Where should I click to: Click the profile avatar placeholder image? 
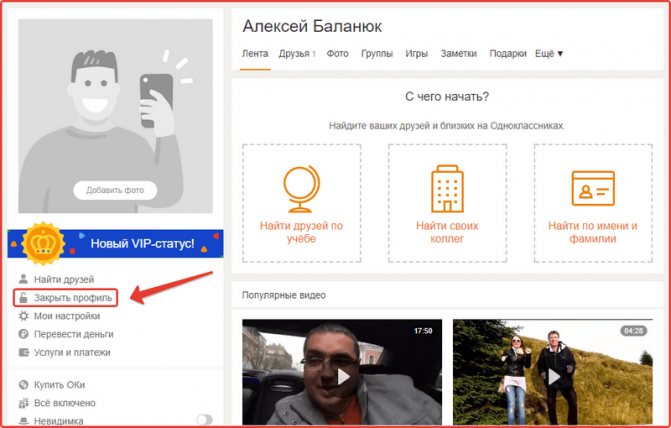pyautogui.click(x=115, y=116)
